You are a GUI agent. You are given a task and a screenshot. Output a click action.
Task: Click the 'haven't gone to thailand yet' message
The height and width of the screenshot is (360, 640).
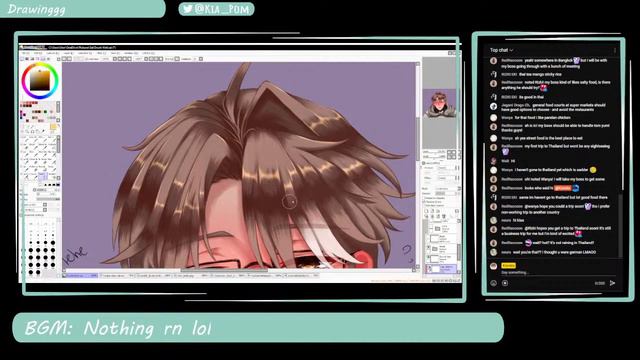click(x=549, y=170)
